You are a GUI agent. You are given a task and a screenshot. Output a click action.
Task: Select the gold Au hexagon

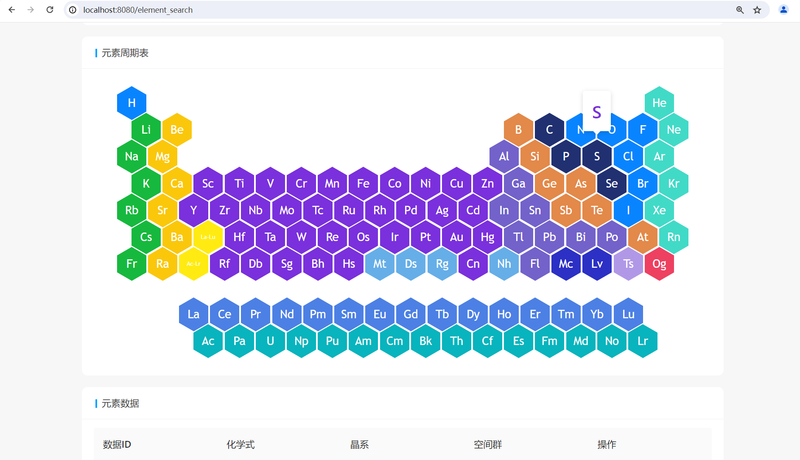pos(456,237)
